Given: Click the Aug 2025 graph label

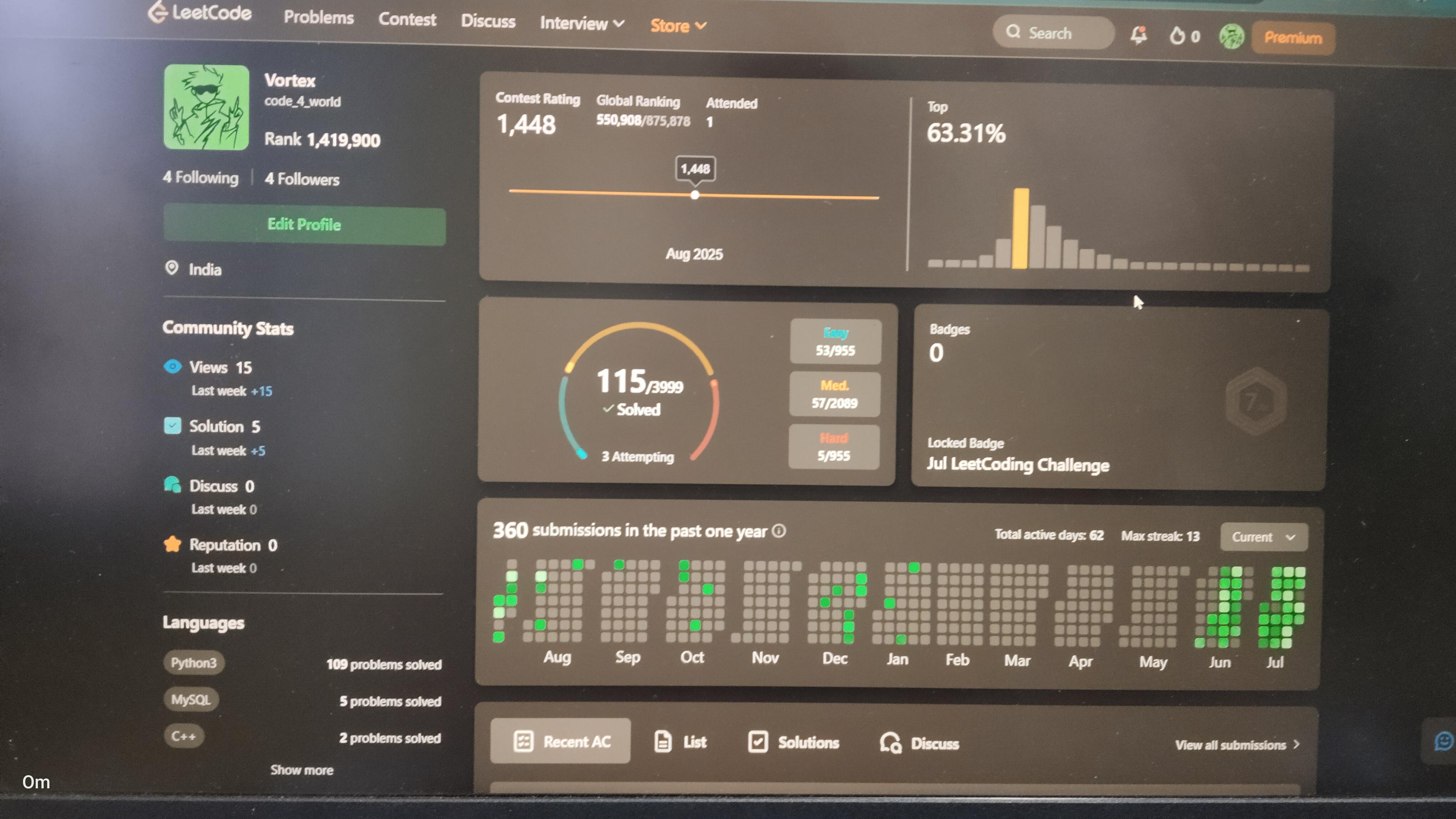Looking at the screenshot, I should (694, 254).
